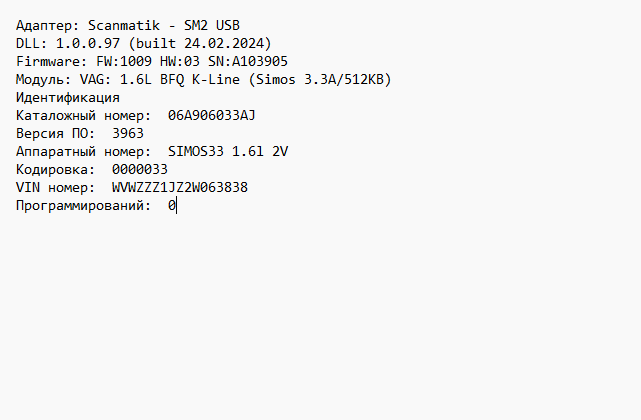
Task: Click the coding value 0000033
Action: [140, 170]
